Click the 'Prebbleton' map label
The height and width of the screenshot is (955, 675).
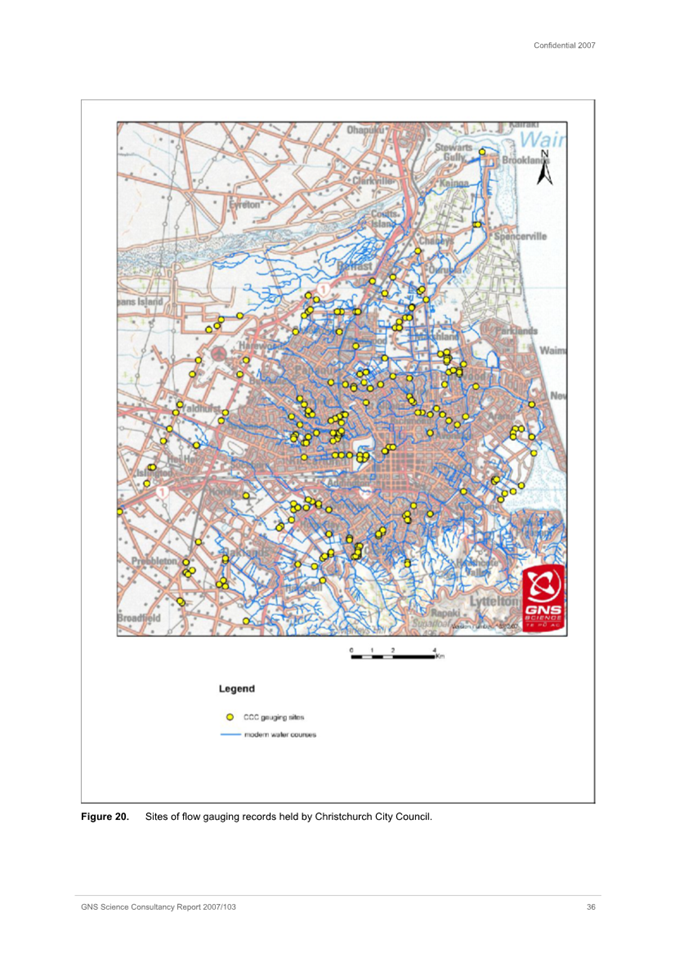coord(154,561)
